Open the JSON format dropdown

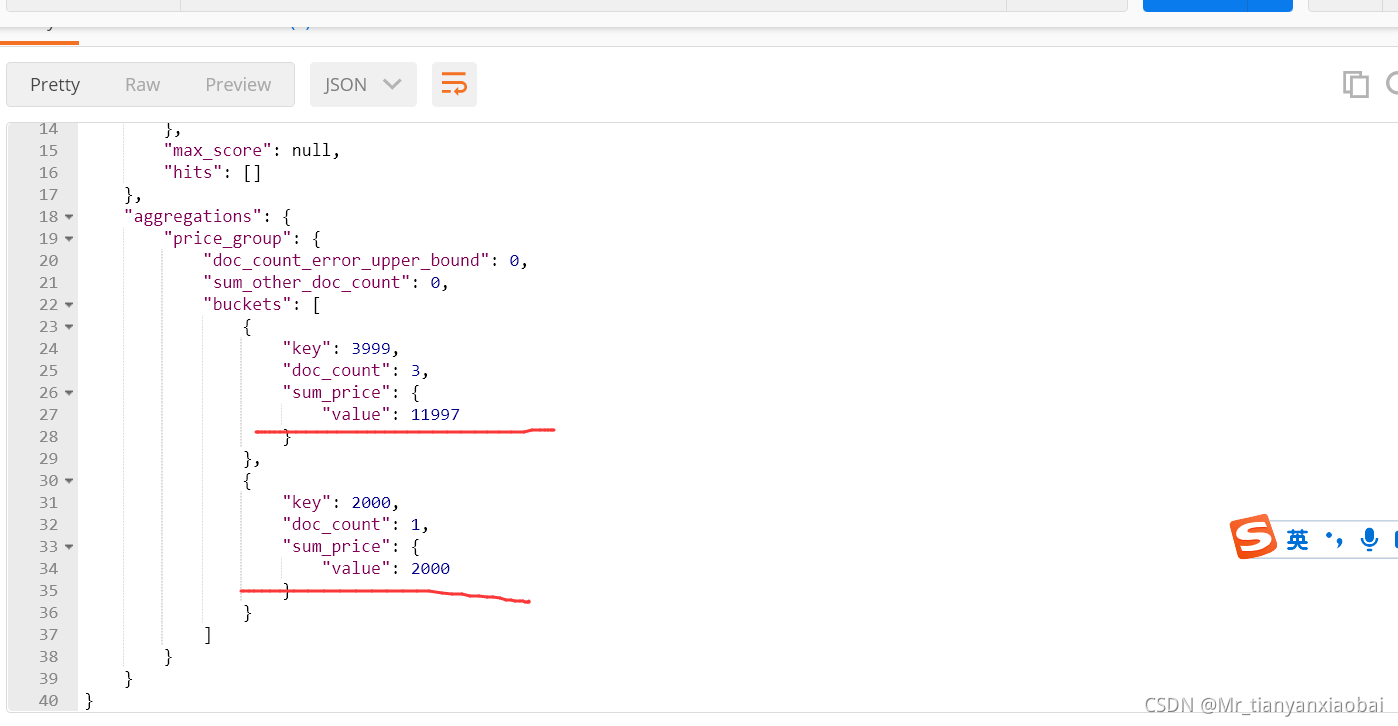tap(363, 85)
